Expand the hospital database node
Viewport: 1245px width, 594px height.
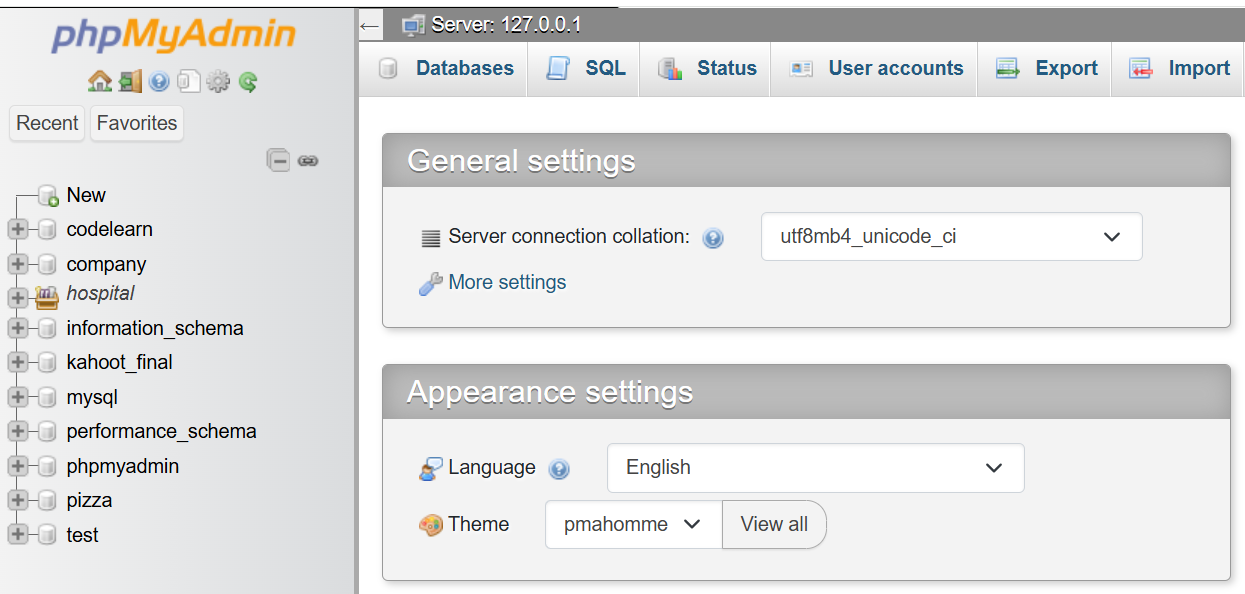16,298
